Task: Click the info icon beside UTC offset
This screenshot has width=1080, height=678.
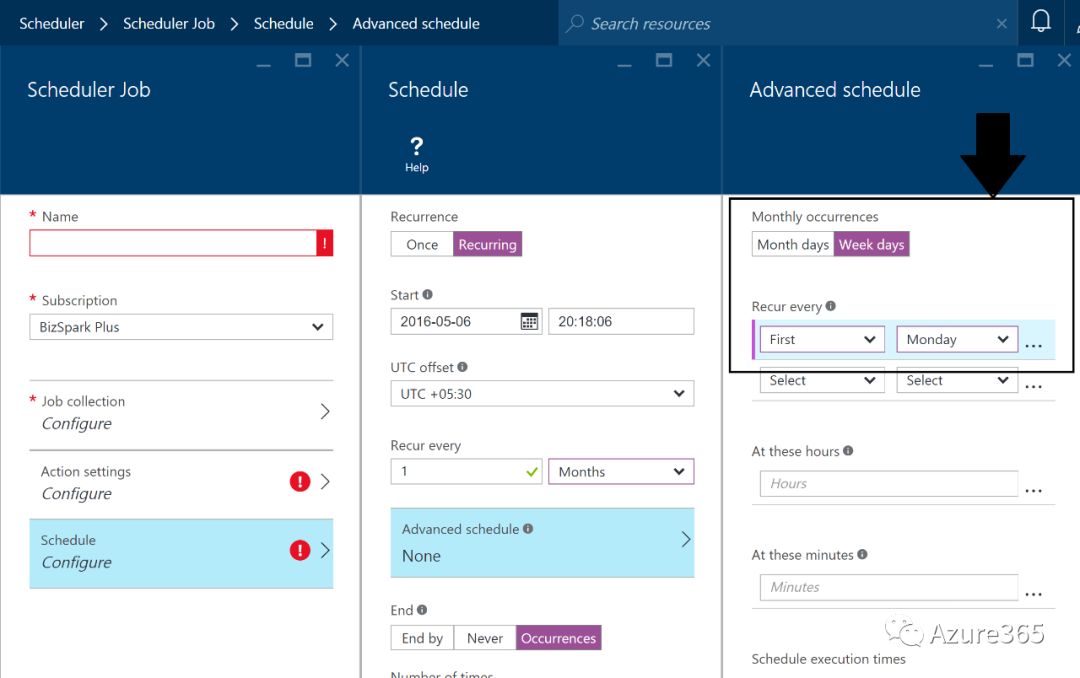Action: coord(462,367)
